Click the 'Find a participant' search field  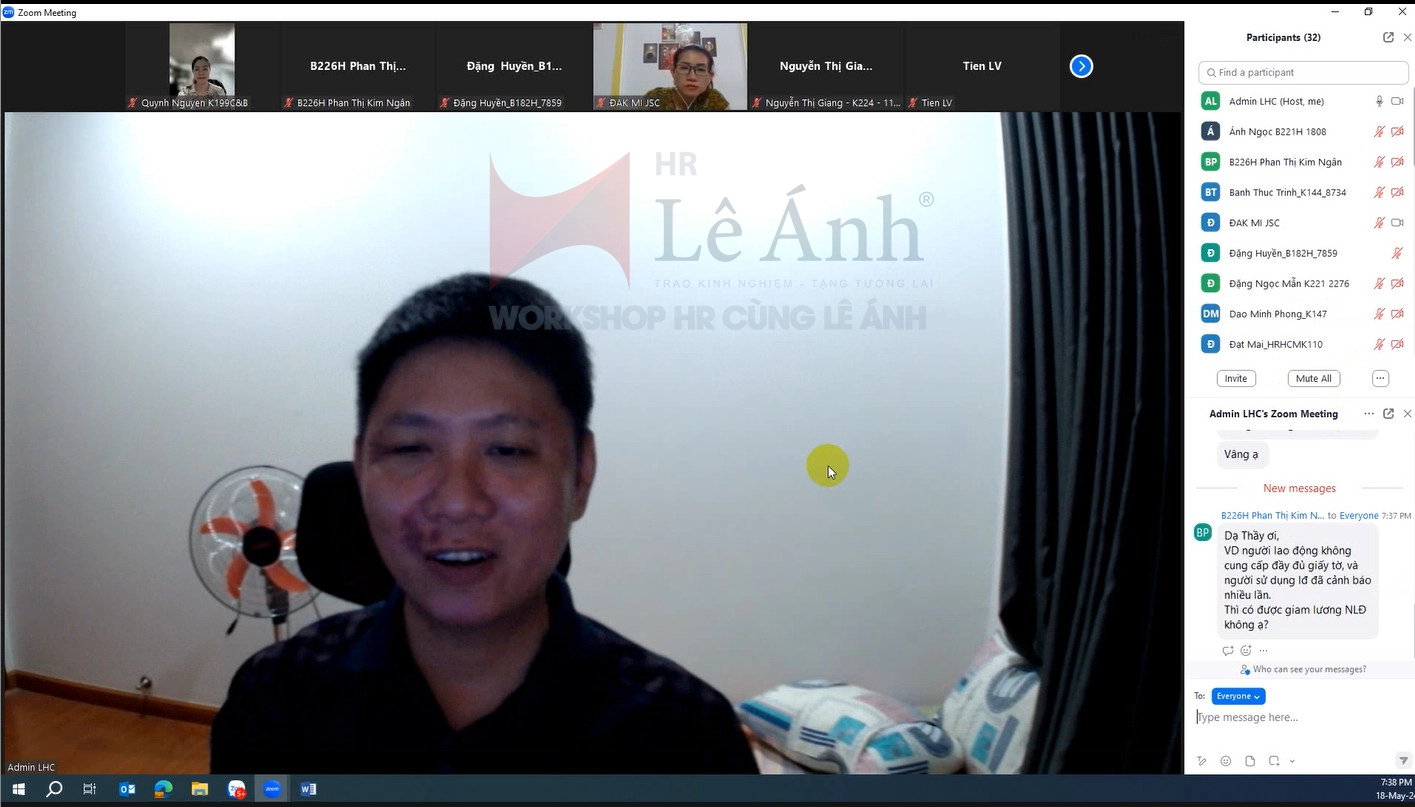tap(1303, 72)
